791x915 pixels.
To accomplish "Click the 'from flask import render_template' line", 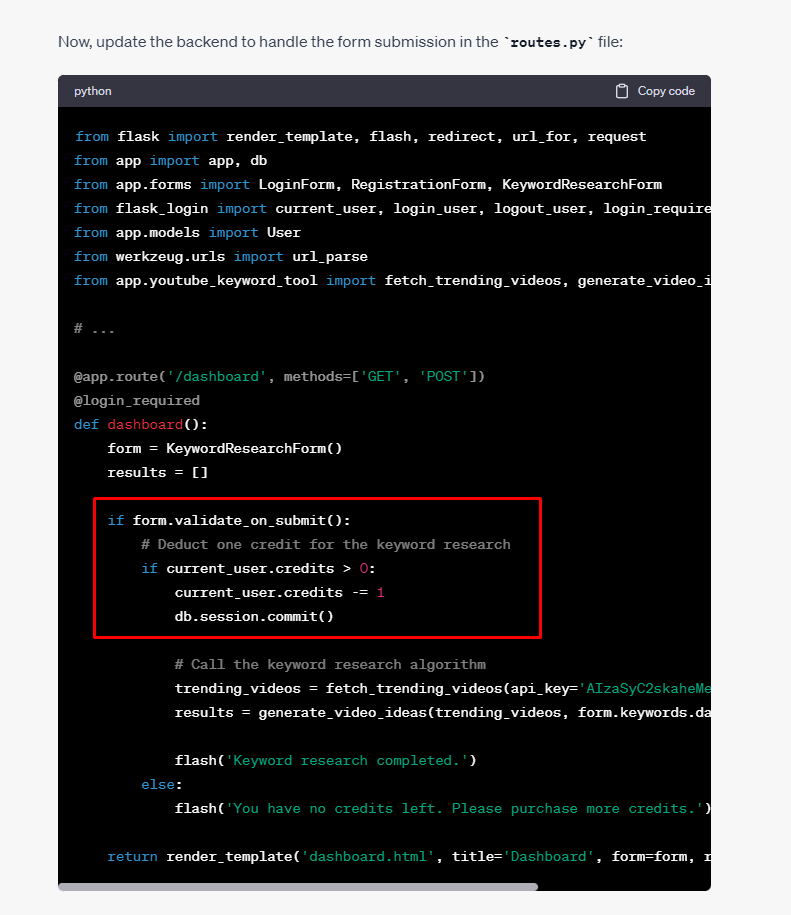I will [360, 137].
